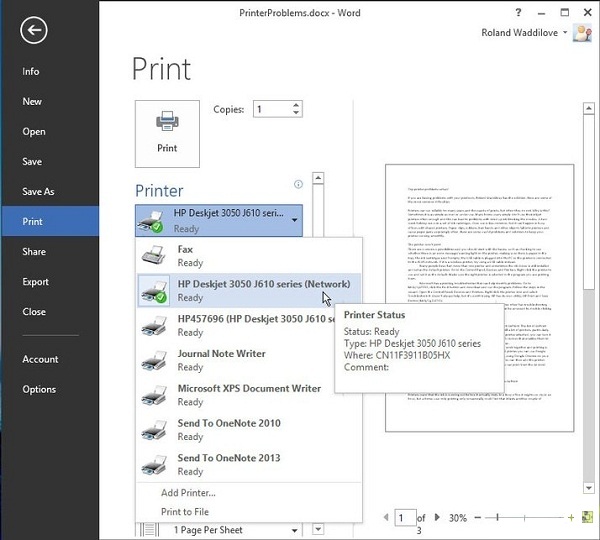Select Send To OneNote 2010
600x540 pixels.
click(x=230, y=430)
